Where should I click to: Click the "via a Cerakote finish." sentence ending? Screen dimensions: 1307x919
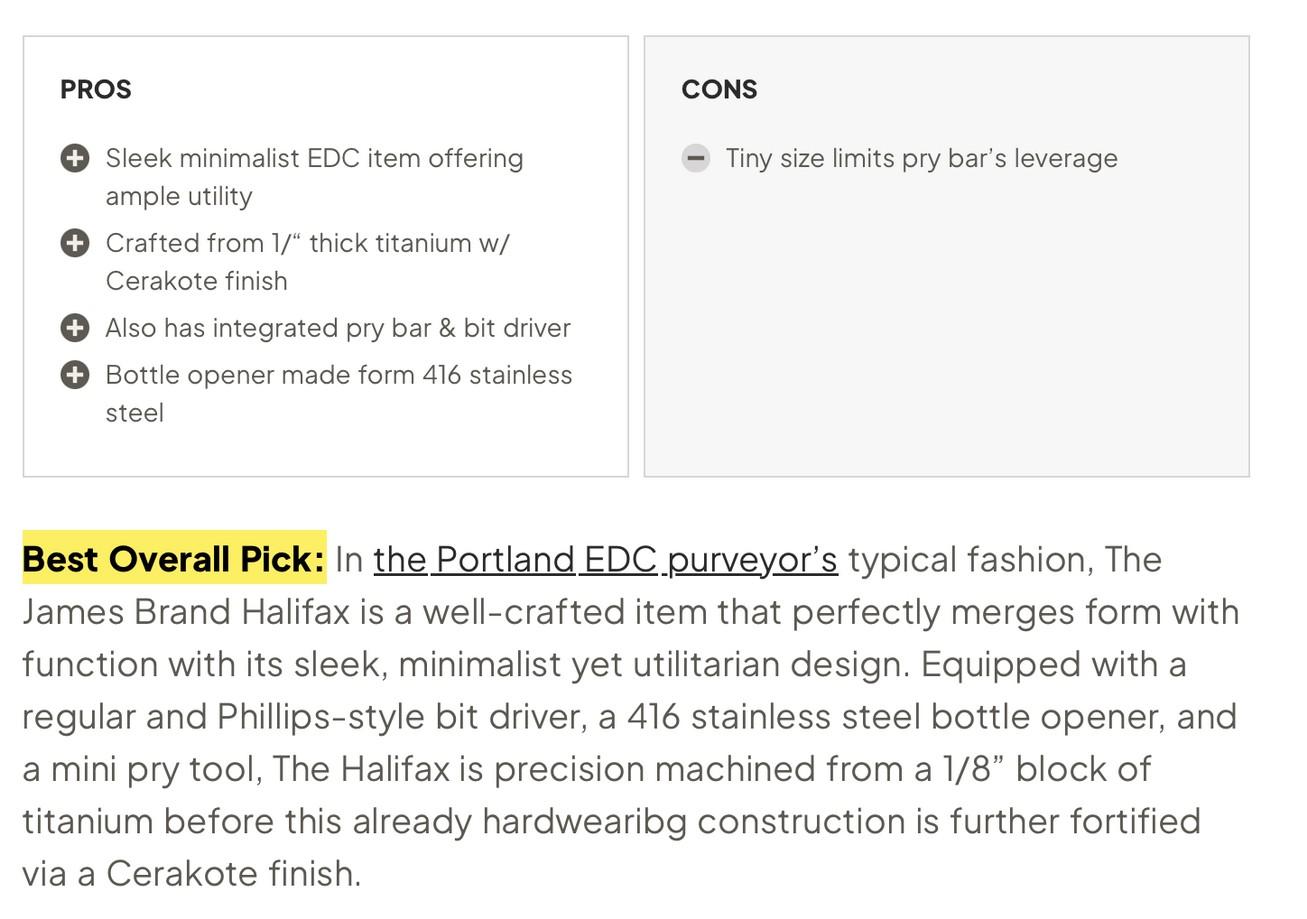click(191, 873)
